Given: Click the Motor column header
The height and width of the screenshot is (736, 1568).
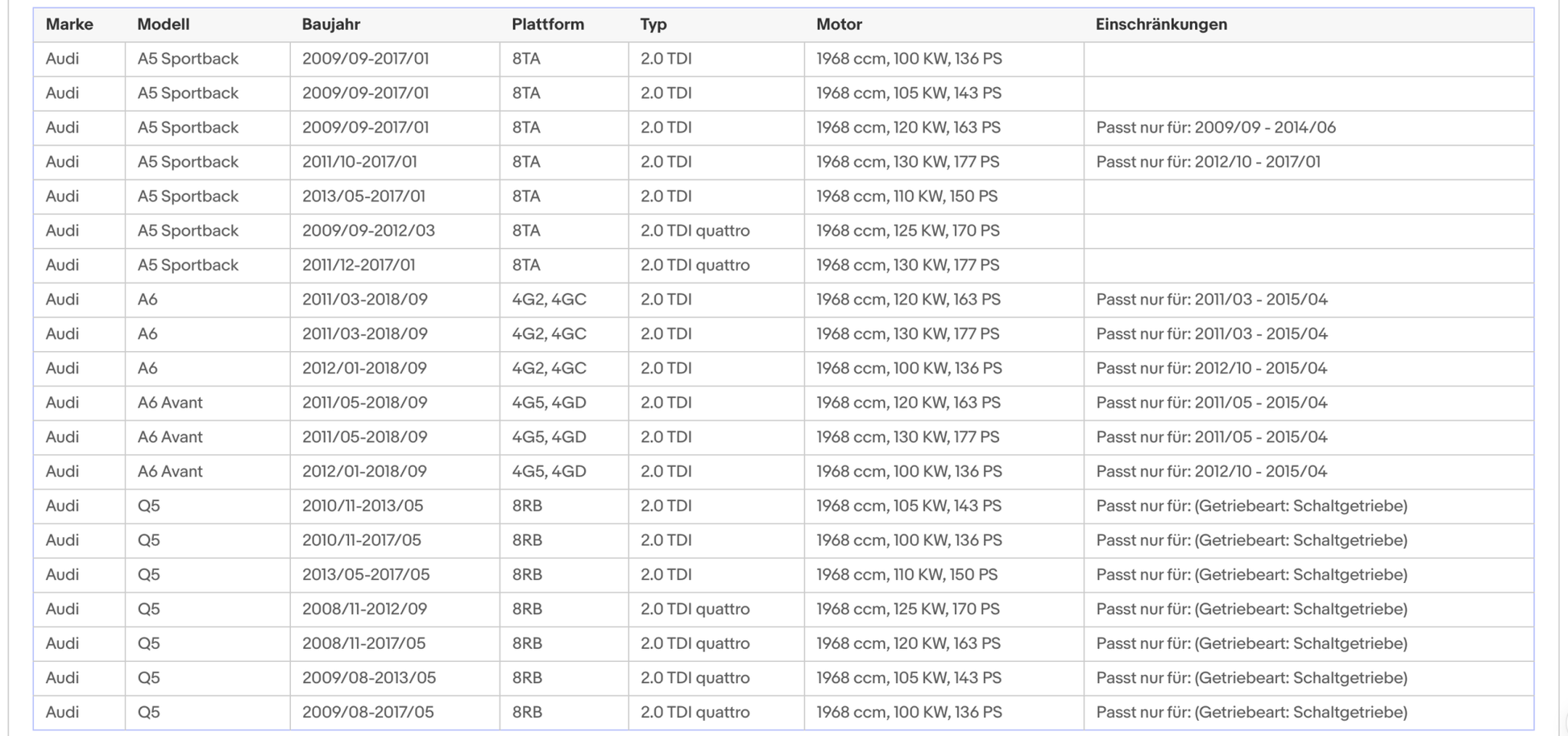Looking at the screenshot, I should [838, 25].
